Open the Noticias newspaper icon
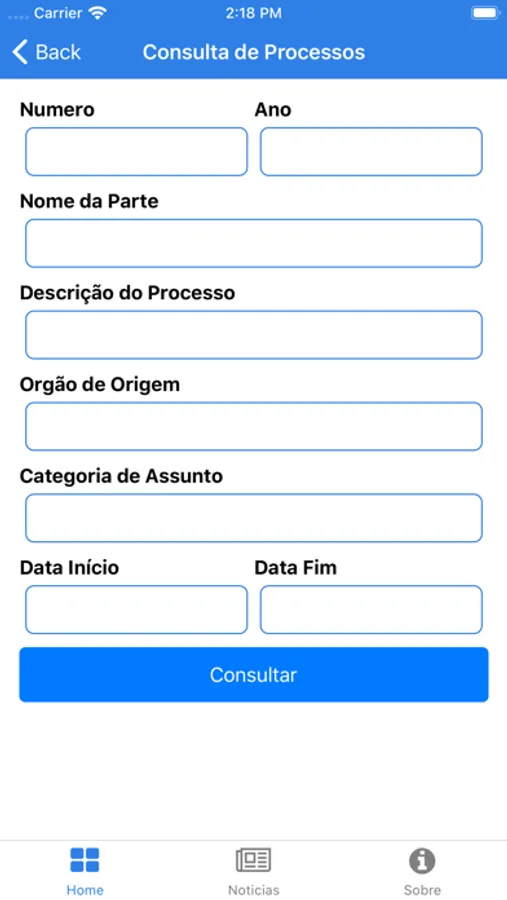This screenshot has height=900, width=507. [x=253, y=860]
